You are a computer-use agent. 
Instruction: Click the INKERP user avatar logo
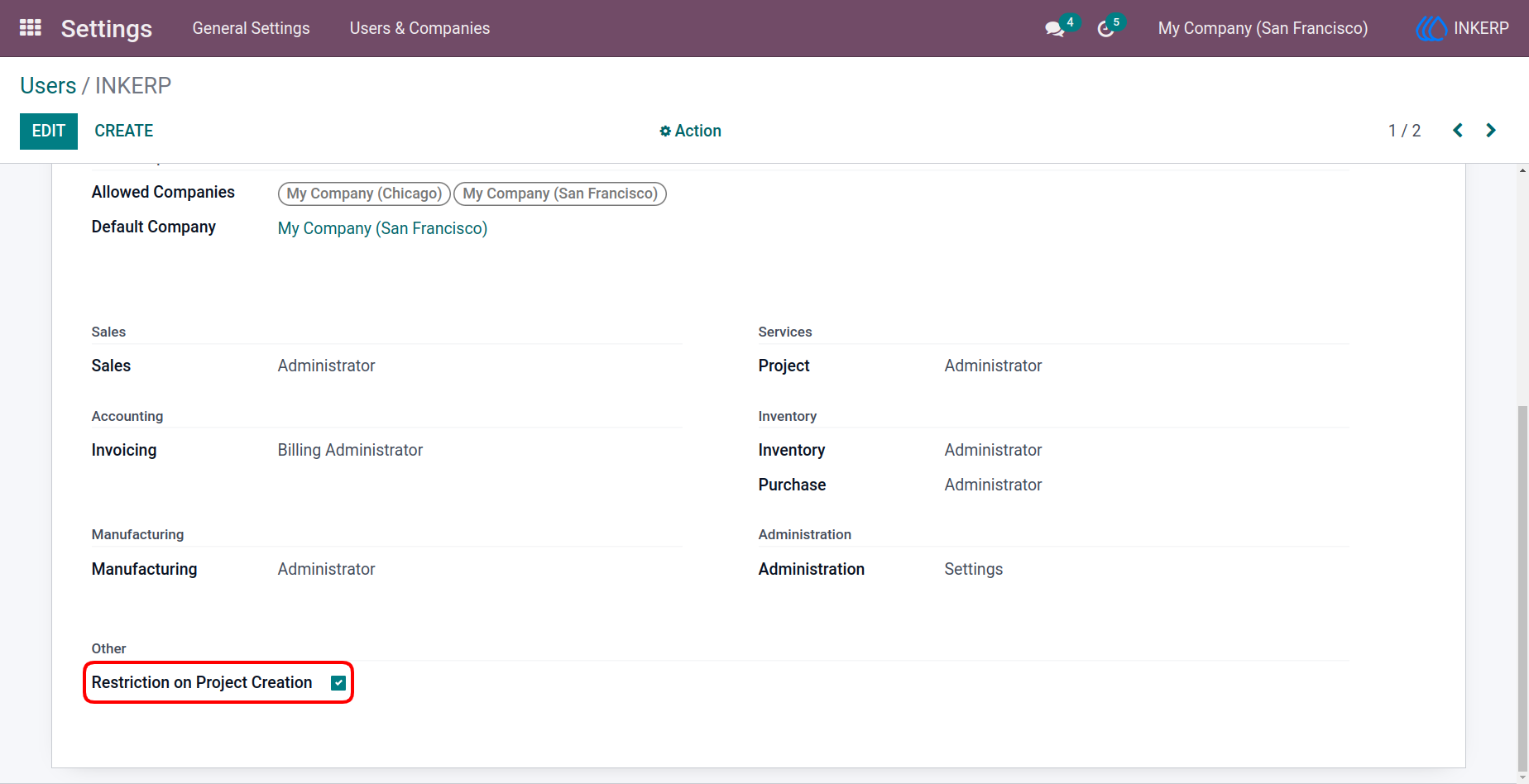tap(1431, 28)
